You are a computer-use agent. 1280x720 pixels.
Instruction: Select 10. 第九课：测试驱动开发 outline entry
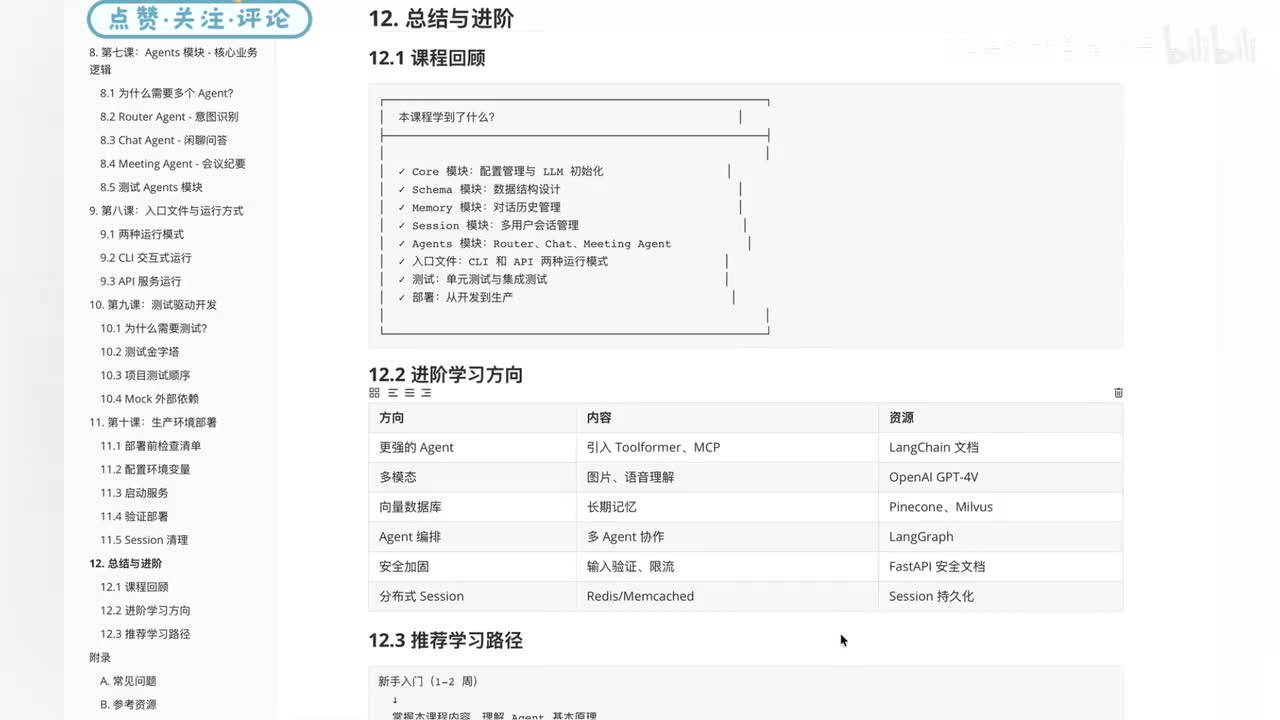pos(153,305)
